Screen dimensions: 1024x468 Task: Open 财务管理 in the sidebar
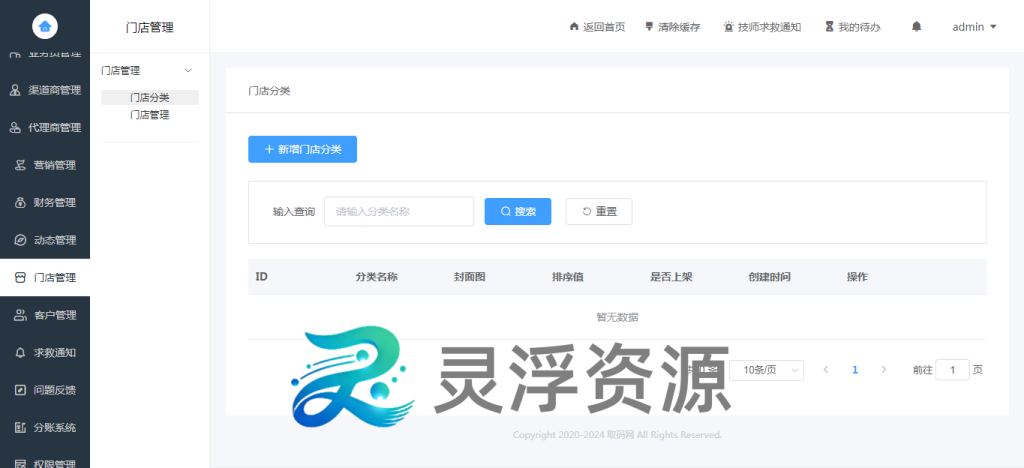click(x=45, y=203)
